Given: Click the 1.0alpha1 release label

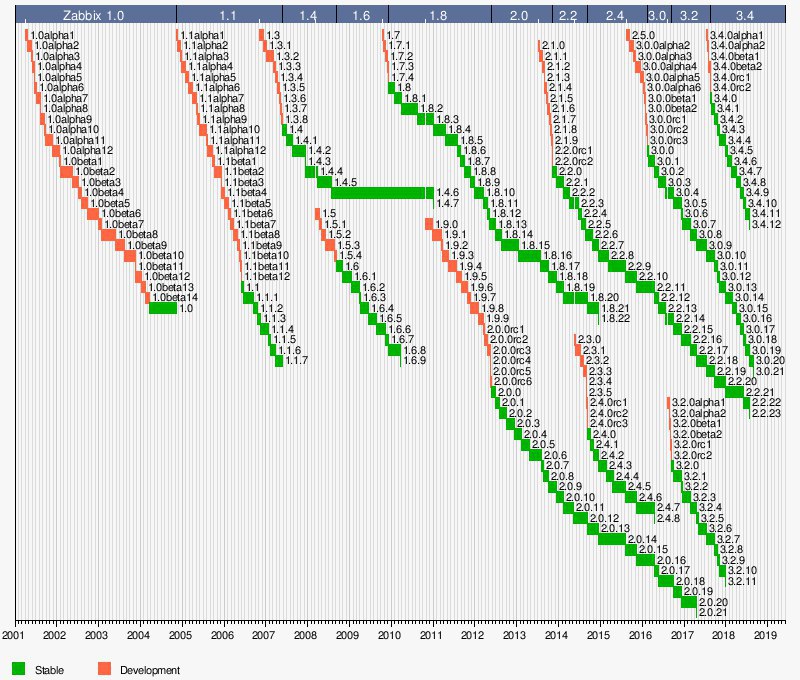Looking at the screenshot, I should (53, 35).
